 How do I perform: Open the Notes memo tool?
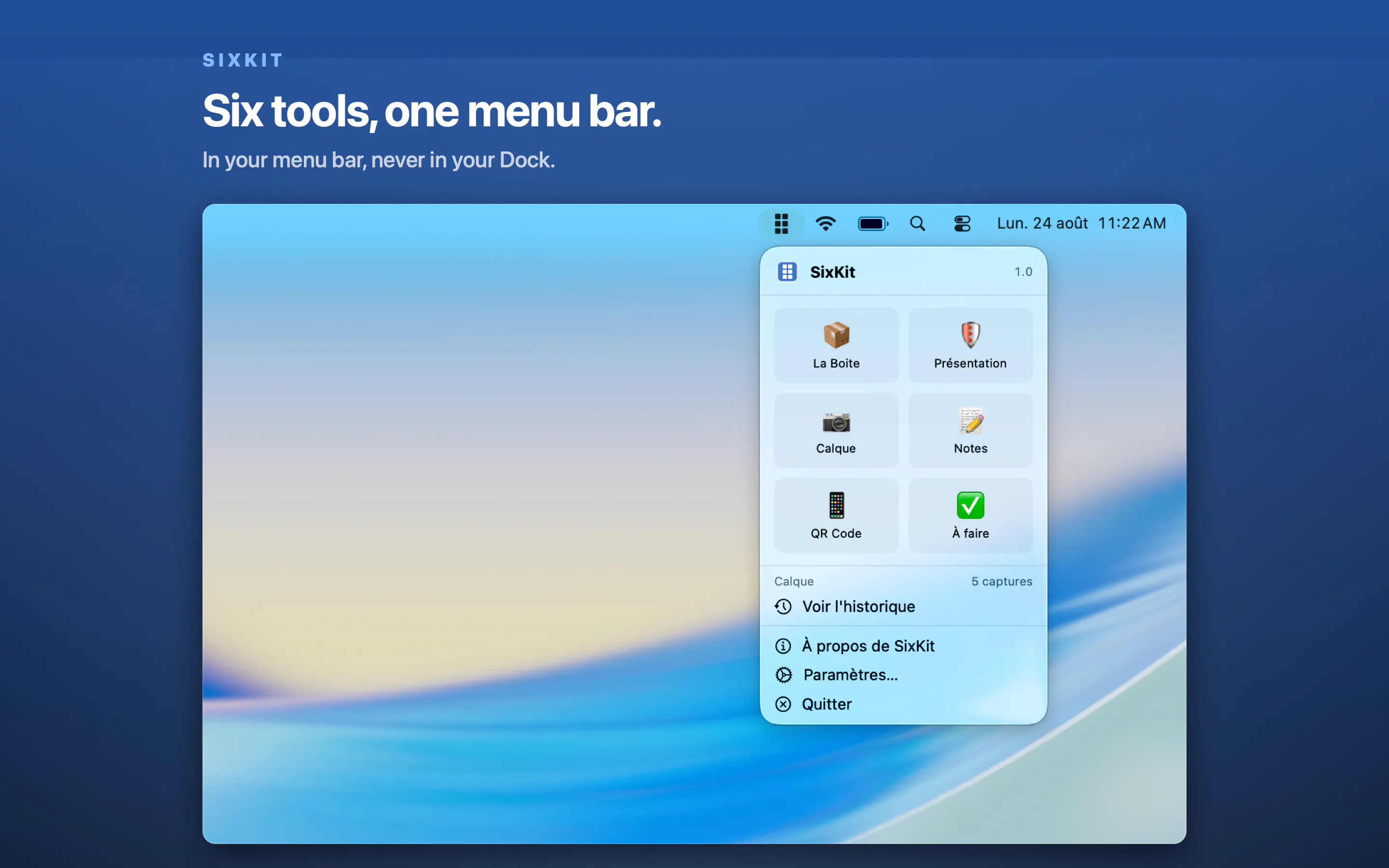pos(970,430)
